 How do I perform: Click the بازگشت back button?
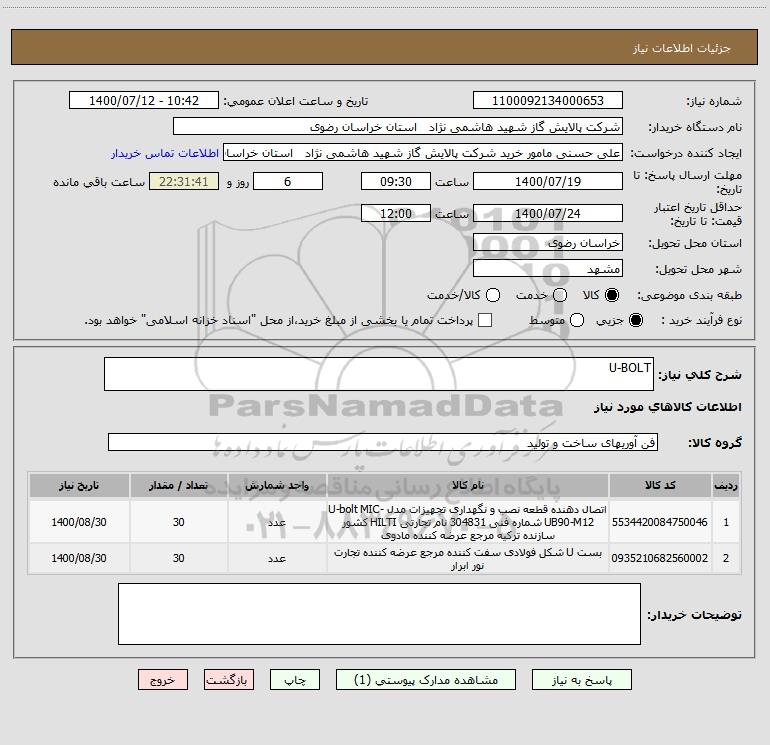tap(229, 680)
